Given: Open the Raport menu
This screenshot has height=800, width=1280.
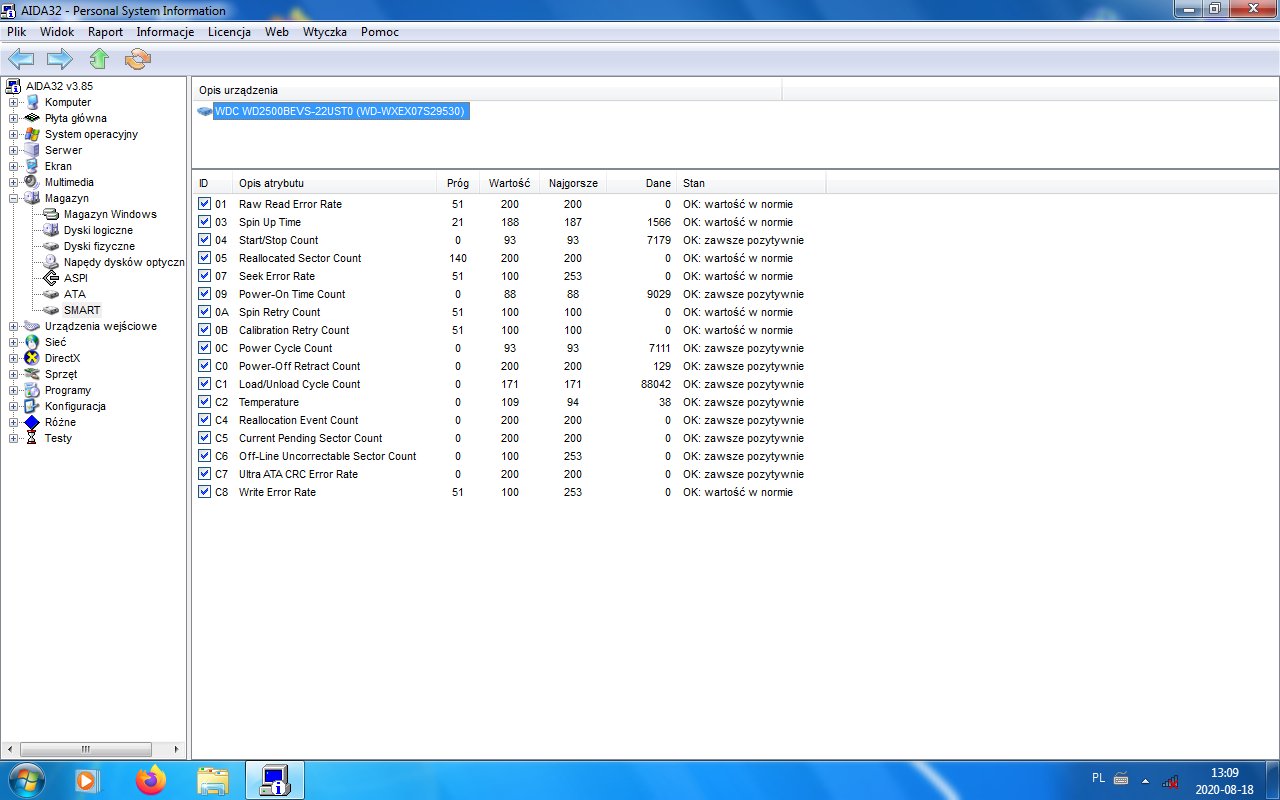Looking at the screenshot, I should coord(105,32).
